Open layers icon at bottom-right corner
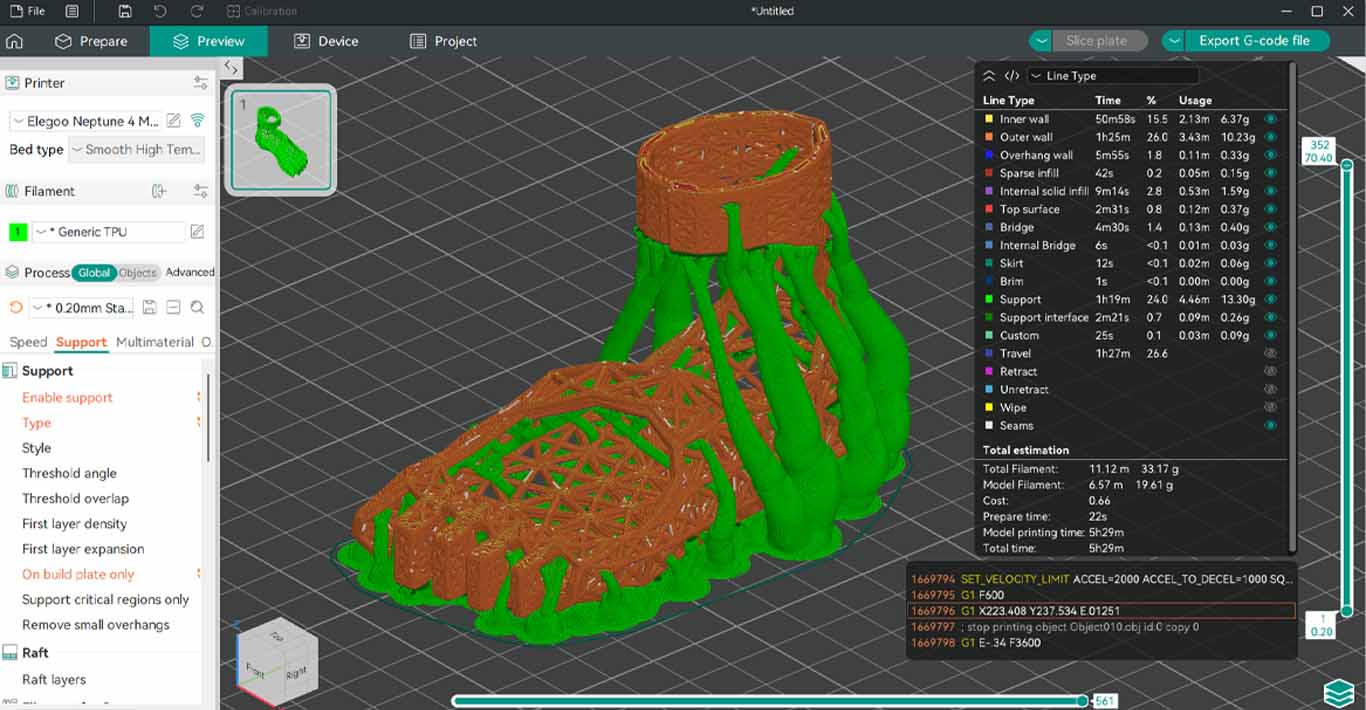1366x710 pixels. (x=1338, y=692)
